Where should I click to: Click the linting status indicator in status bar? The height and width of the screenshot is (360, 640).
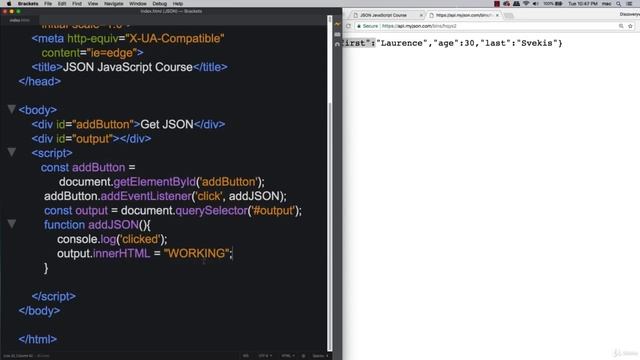tap(303, 356)
